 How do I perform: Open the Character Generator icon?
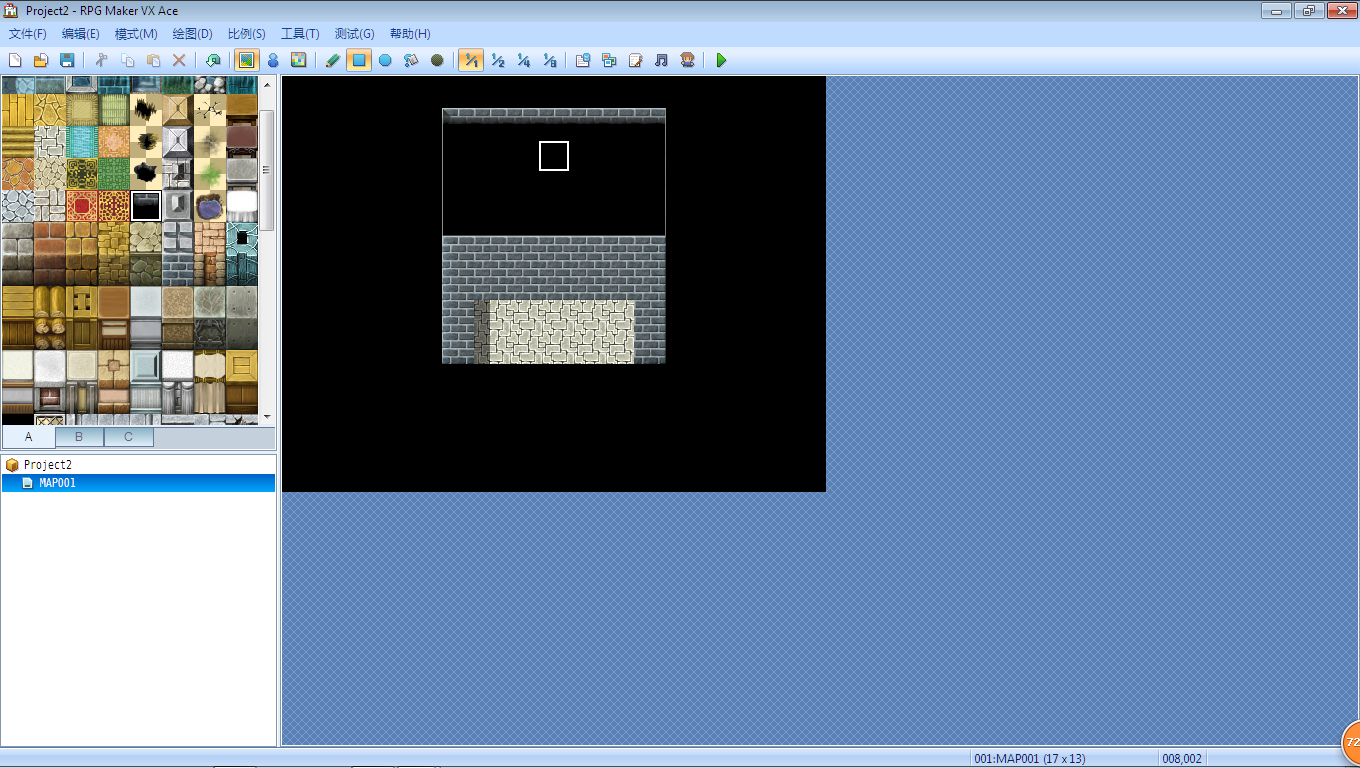coord(687,60)
